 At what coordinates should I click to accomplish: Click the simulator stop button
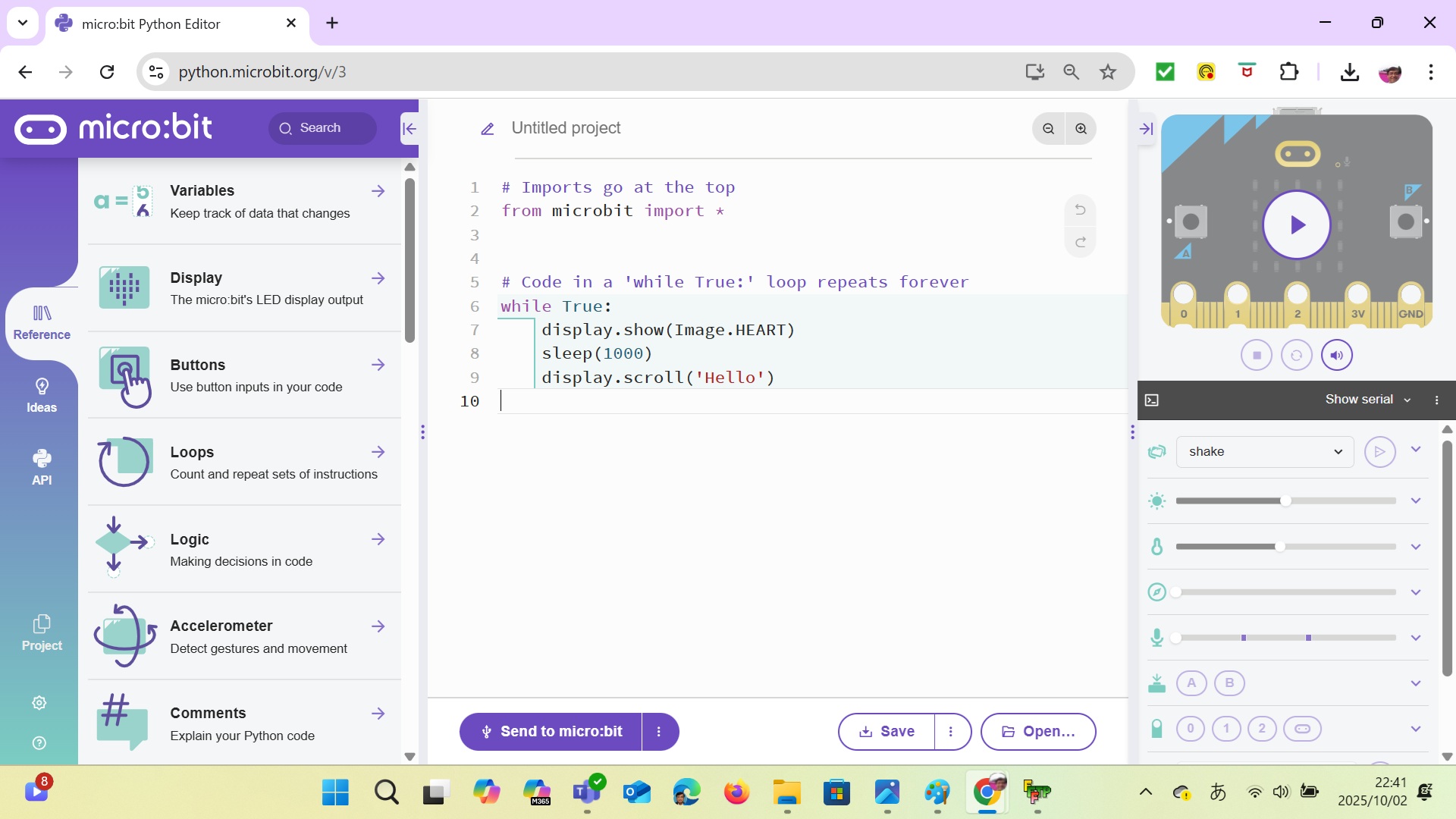[1257, 355]
